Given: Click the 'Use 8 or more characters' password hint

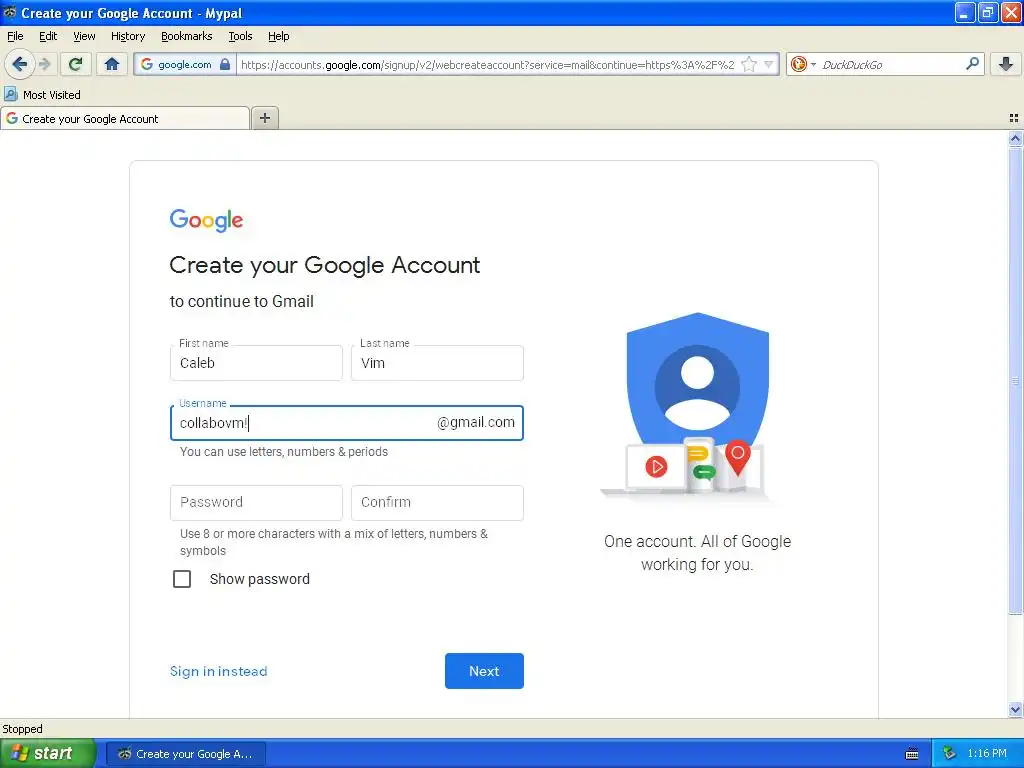Looking at the screenshot, I should 334,542.
